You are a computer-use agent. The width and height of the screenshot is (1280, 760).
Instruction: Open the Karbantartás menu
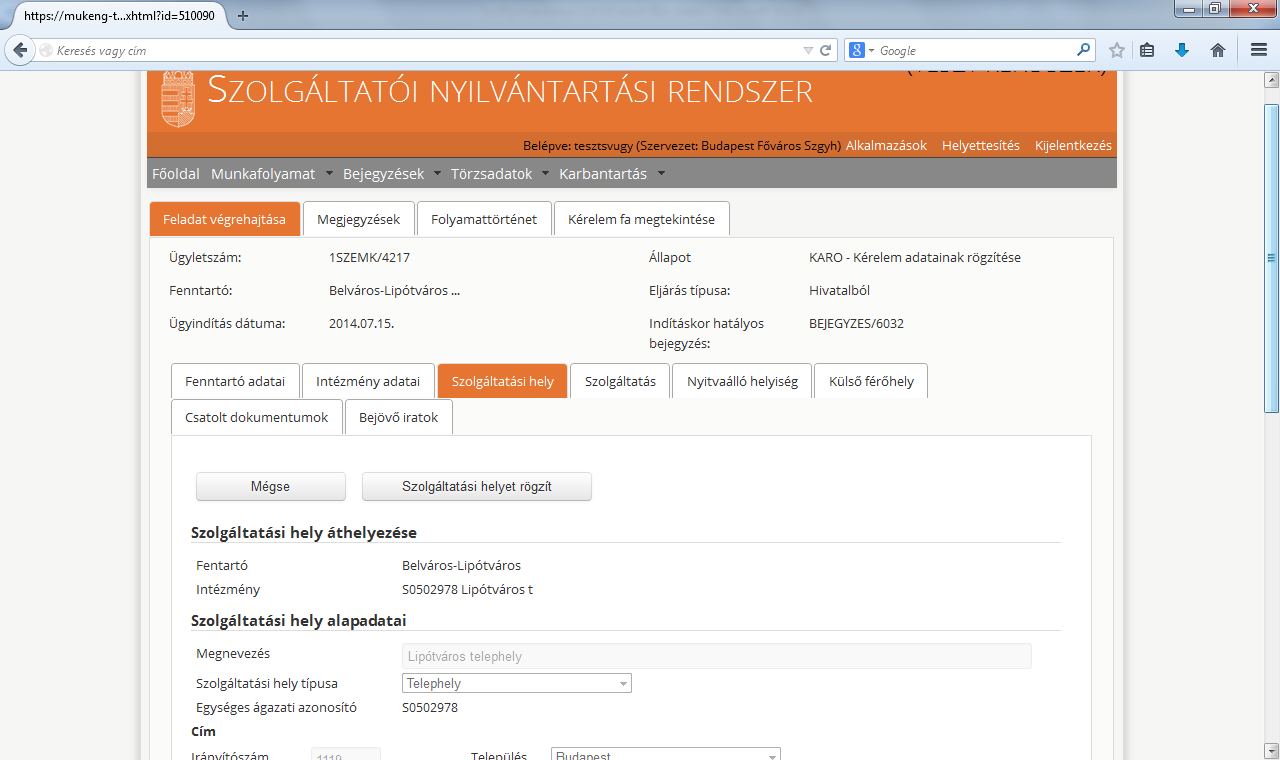612,174
